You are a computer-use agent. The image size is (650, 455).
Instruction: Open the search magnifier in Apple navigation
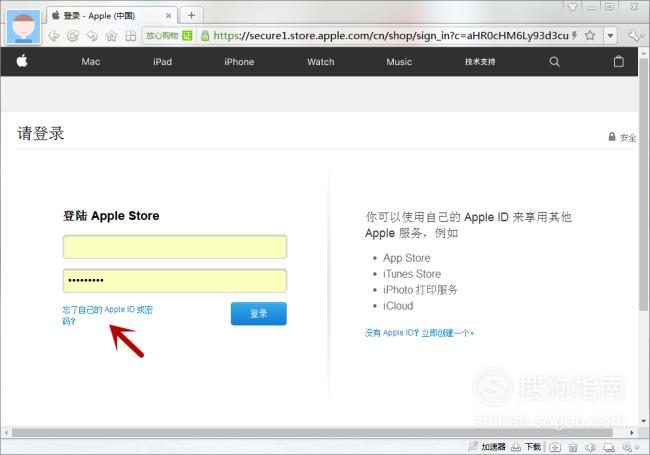[554, 62]
